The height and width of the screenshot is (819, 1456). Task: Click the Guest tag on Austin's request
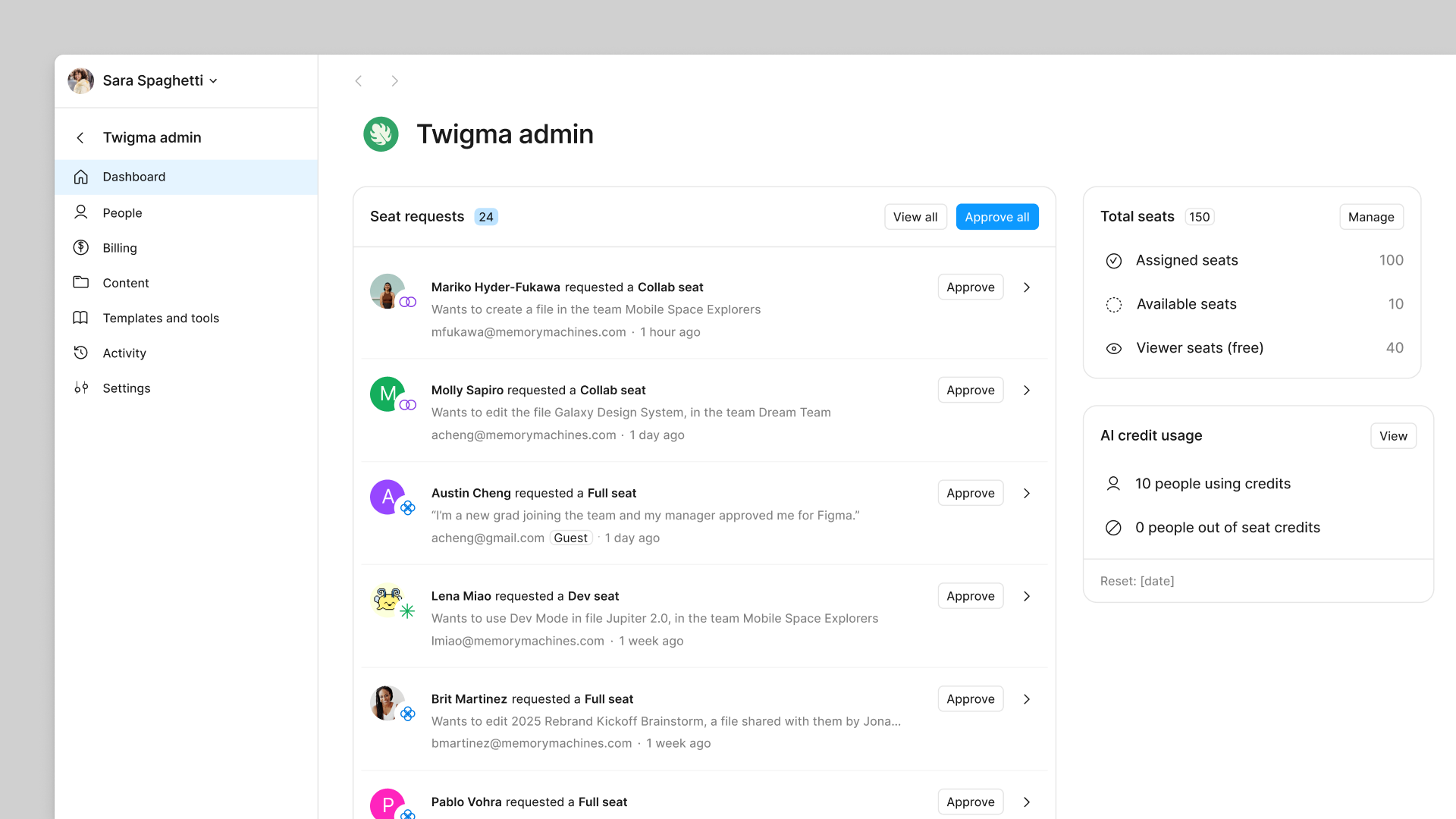pos(570,538)
